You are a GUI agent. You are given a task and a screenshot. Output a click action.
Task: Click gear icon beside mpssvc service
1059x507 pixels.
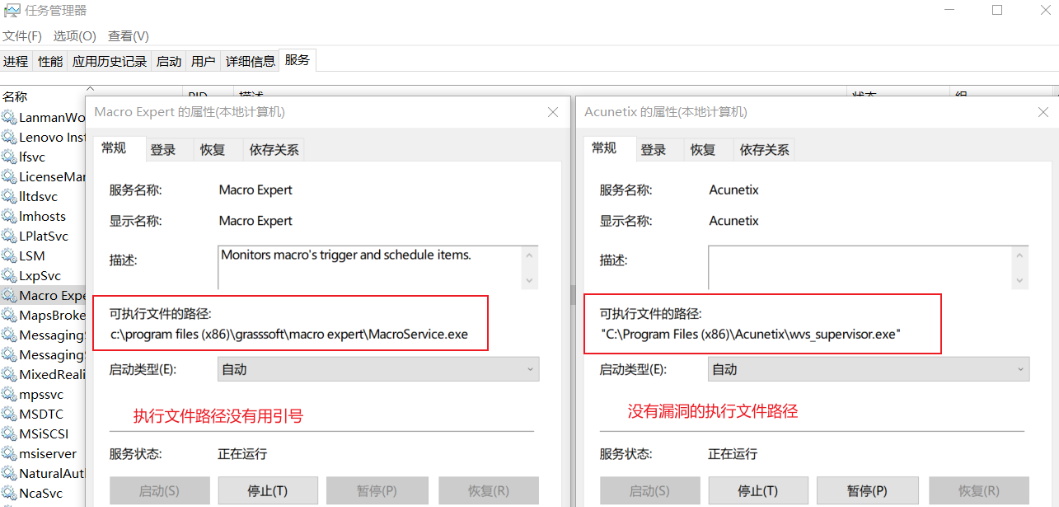(x=9, y=394)
